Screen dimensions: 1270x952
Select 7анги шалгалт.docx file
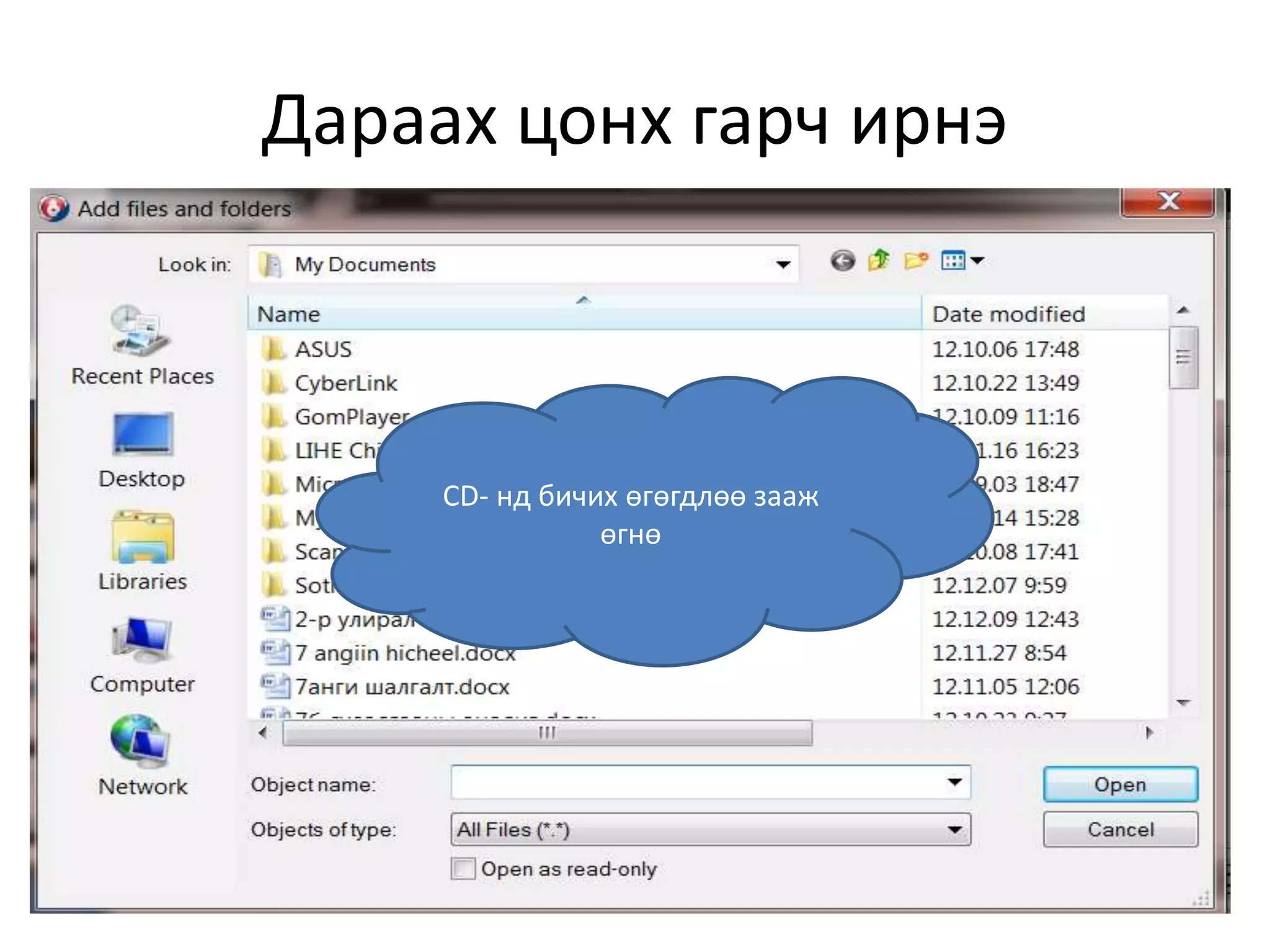(x=402, y=687)
